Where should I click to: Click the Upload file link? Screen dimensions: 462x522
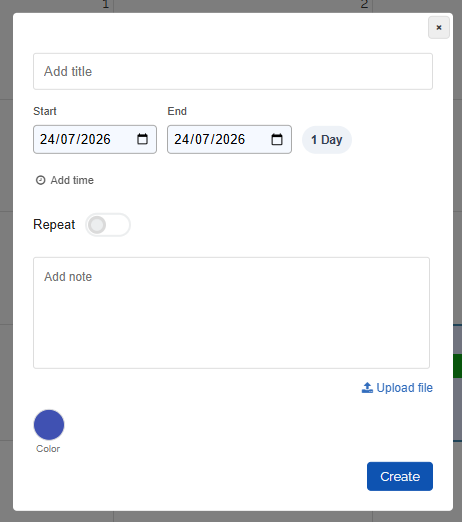point(404,388)
